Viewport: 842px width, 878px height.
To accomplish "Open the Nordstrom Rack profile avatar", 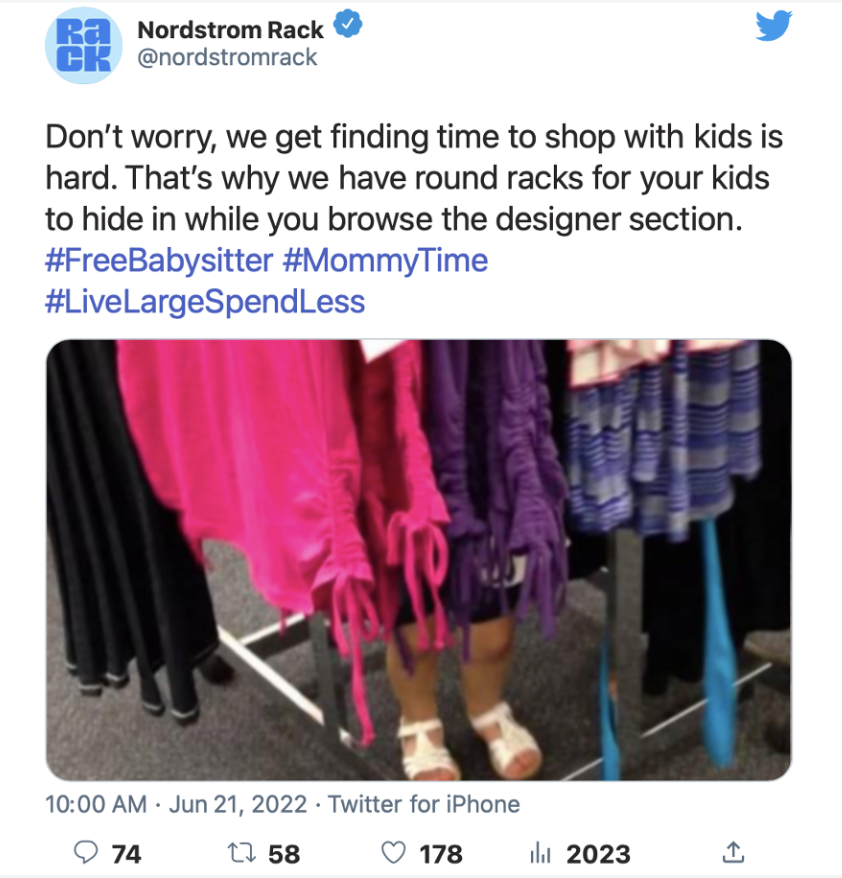I will (84, 45).
